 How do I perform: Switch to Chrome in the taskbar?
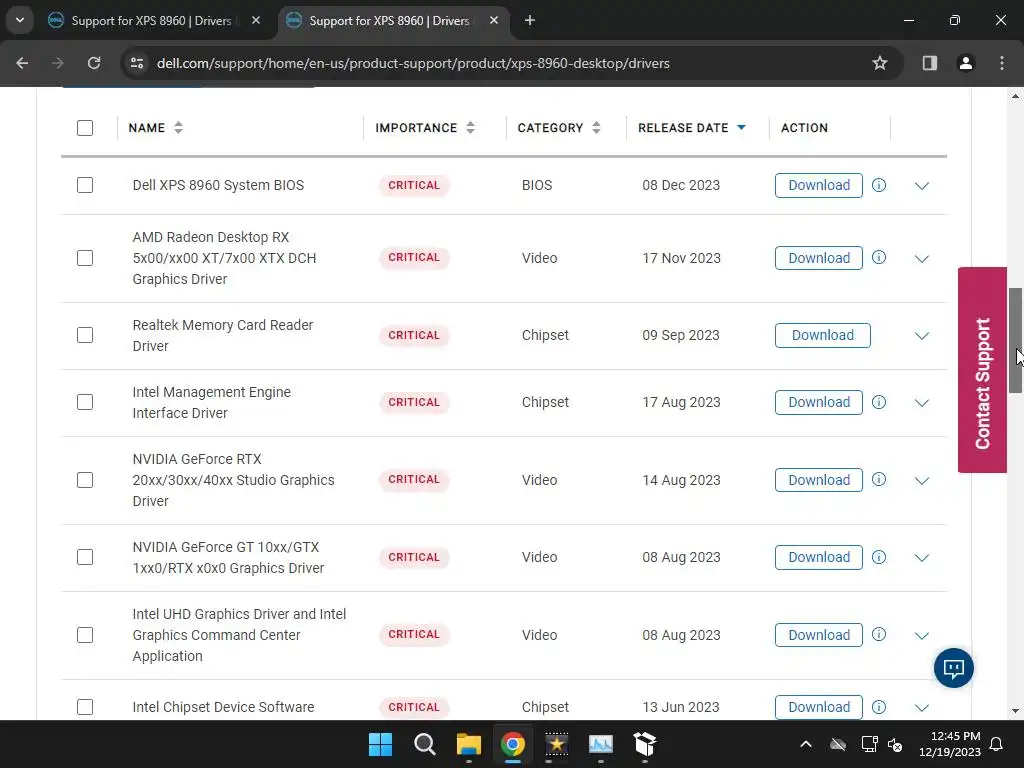click(x=513, y=744)
